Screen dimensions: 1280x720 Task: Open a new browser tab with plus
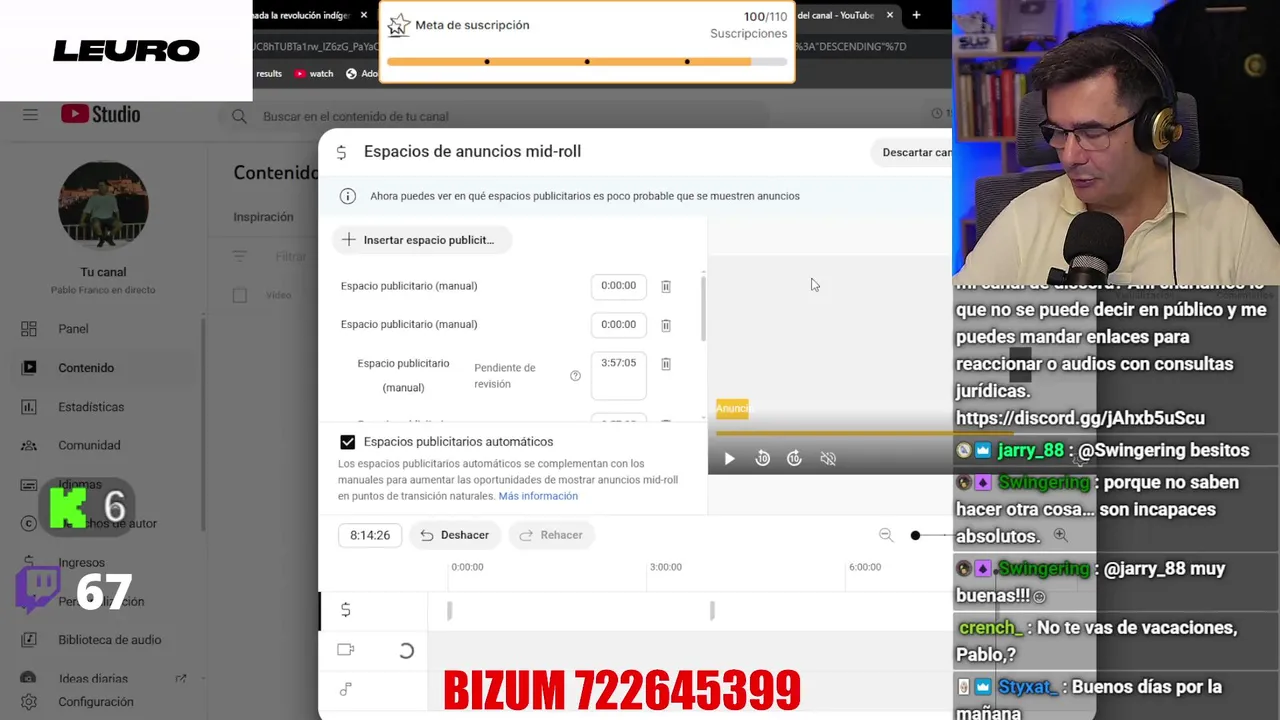[916, 15]
